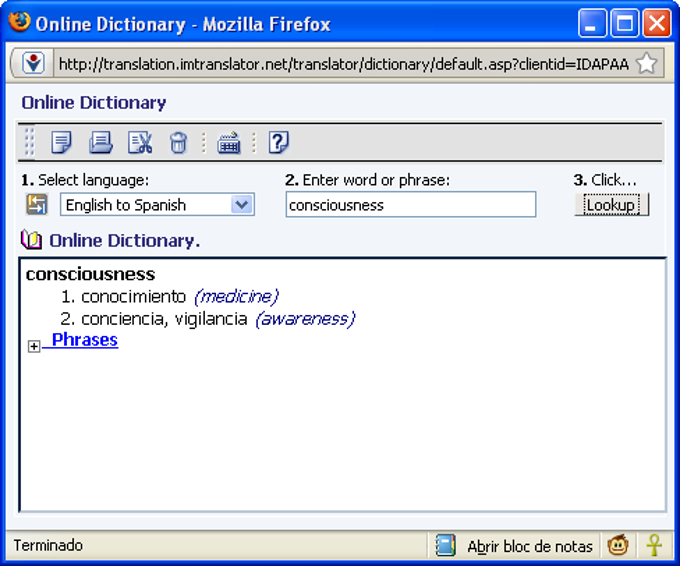
Task: Click the Enter word or phrase label
Action: [x=376, y=180]
